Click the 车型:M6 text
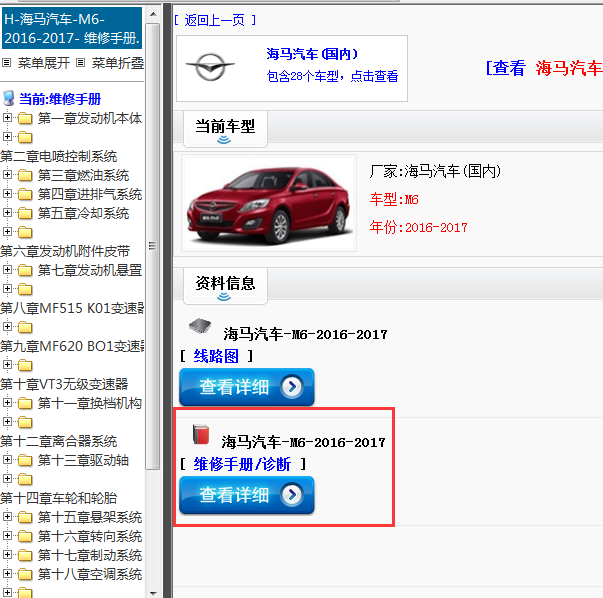603x598 pixels. 394,200
